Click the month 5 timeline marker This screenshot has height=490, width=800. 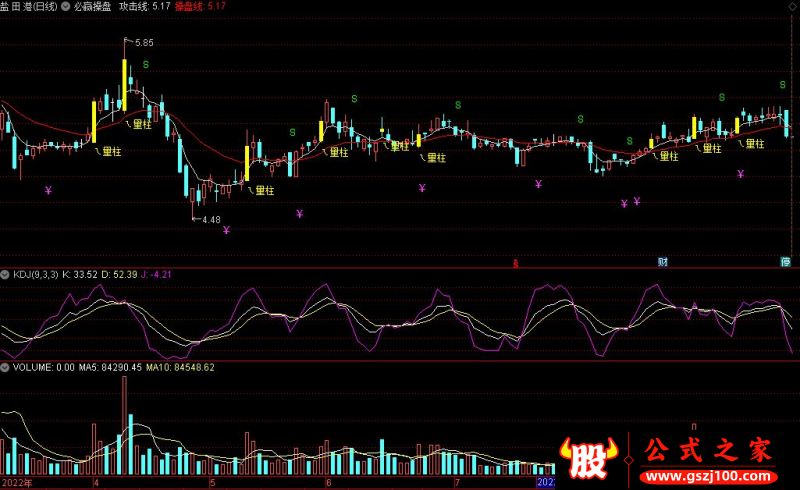click(213, 482)
